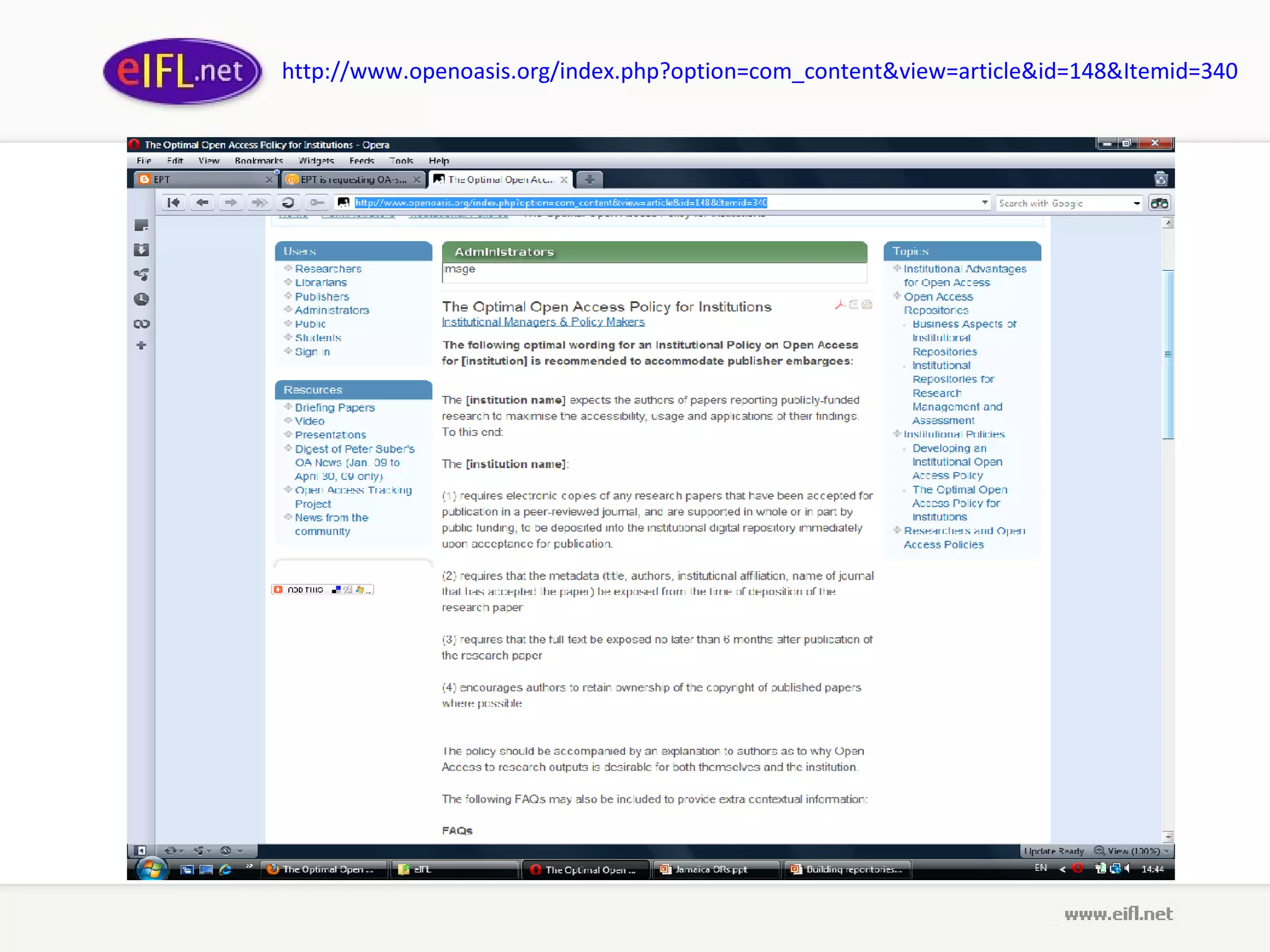Open the File menu
Image resolution: width=1270 pixels, height=952 pixels.
tap(143, 161)
